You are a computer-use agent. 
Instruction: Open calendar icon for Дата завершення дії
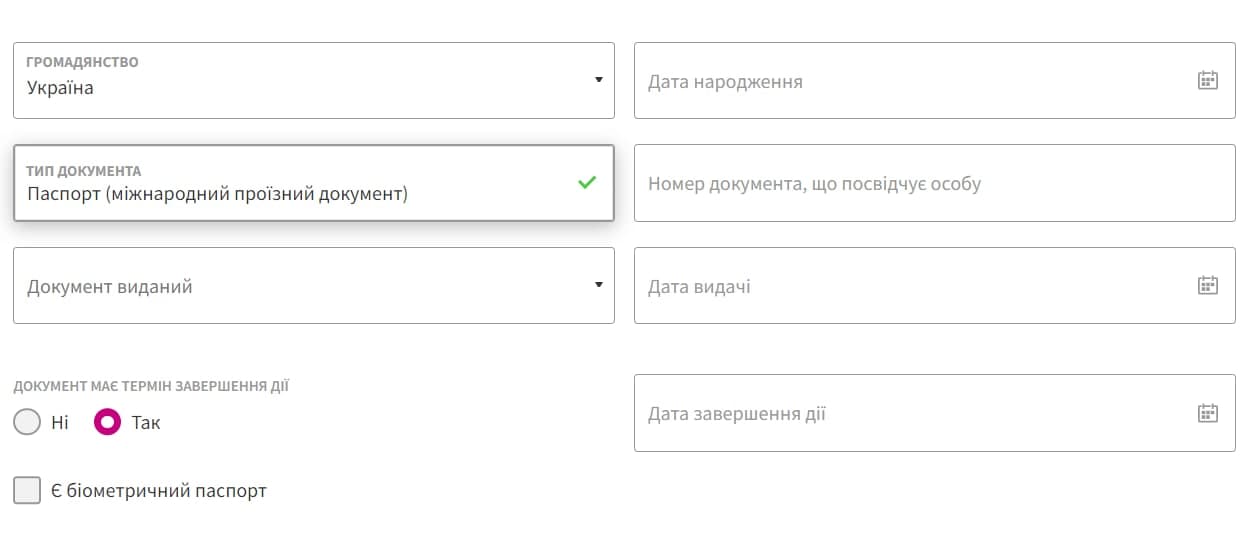tap(1207, 413)
